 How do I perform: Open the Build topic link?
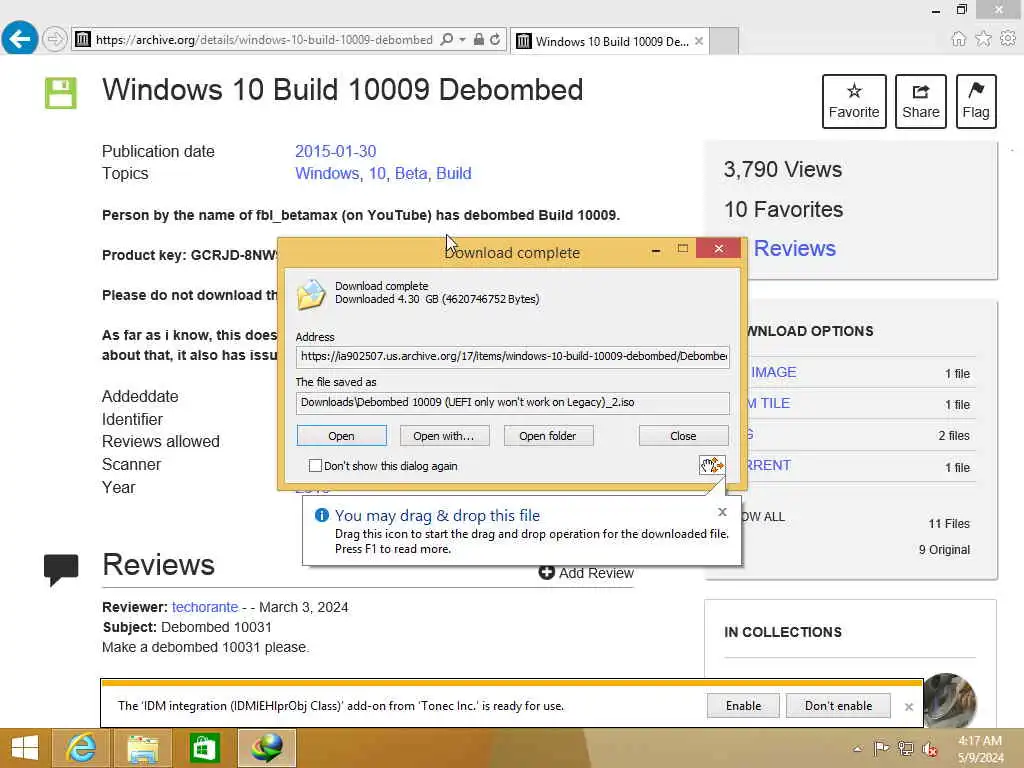tap(453, 174)
